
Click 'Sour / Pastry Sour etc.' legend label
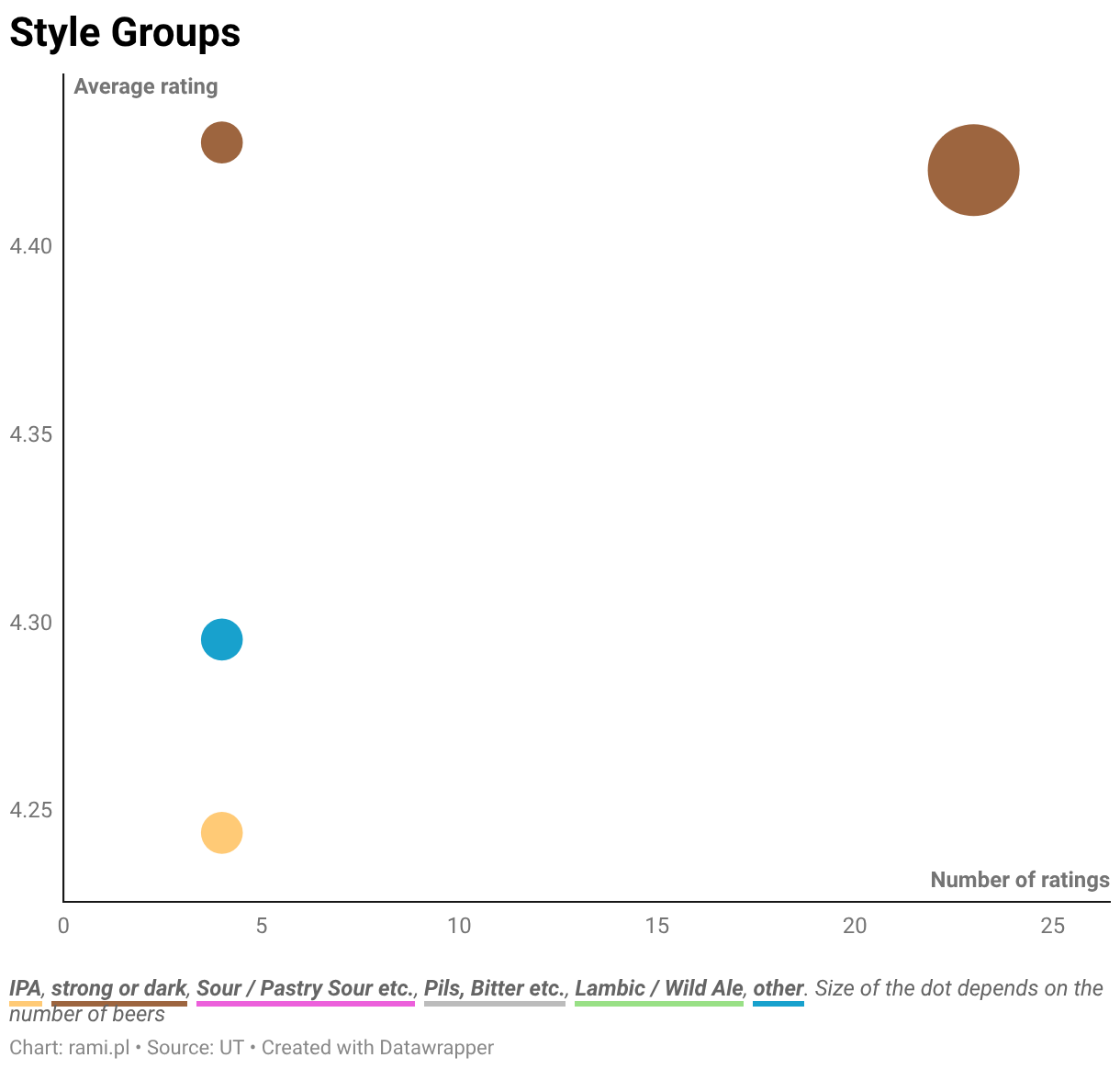(x=306, y=988)
